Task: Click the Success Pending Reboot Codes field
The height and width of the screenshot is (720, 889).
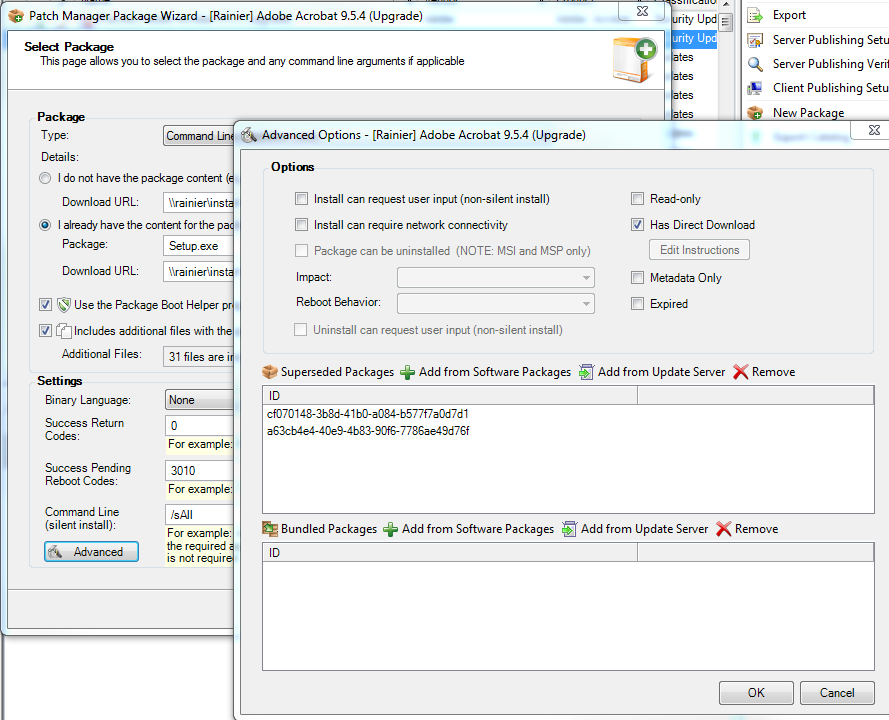Action: tap(200, 471)
